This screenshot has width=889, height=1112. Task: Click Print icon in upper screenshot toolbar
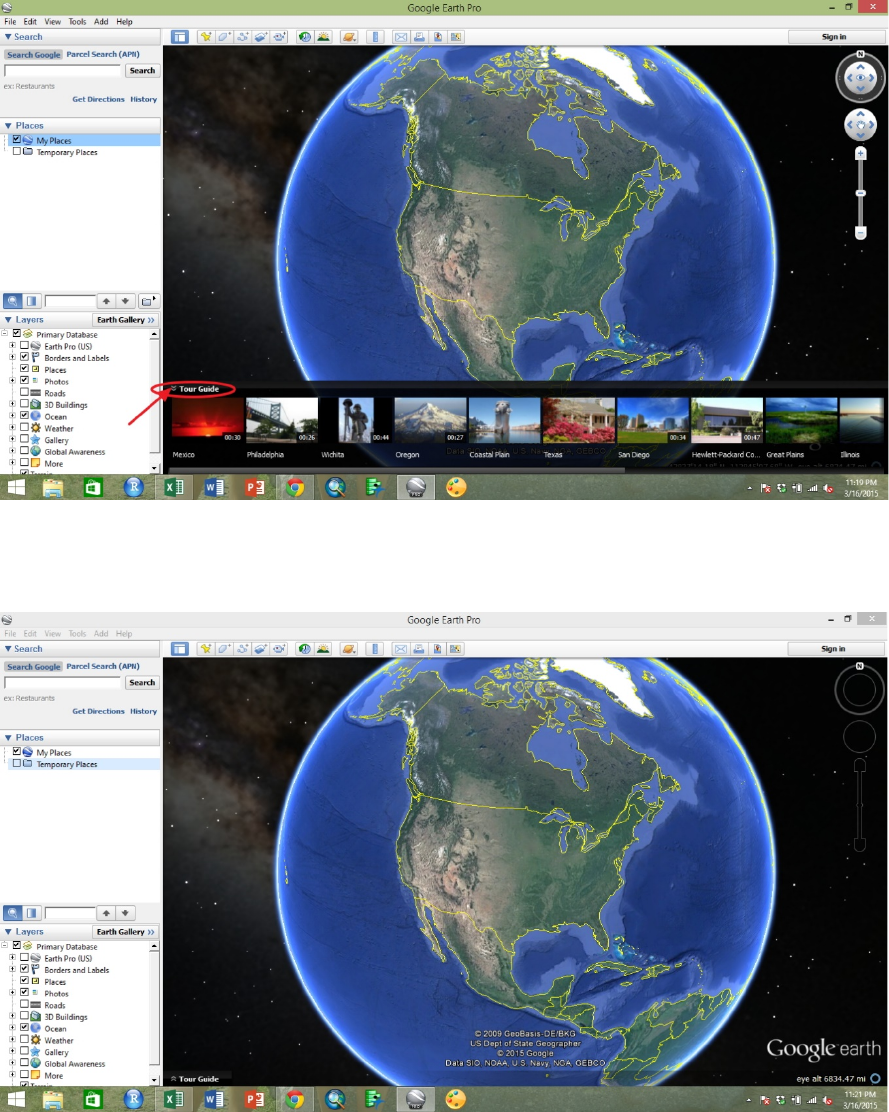coord(420,37)
